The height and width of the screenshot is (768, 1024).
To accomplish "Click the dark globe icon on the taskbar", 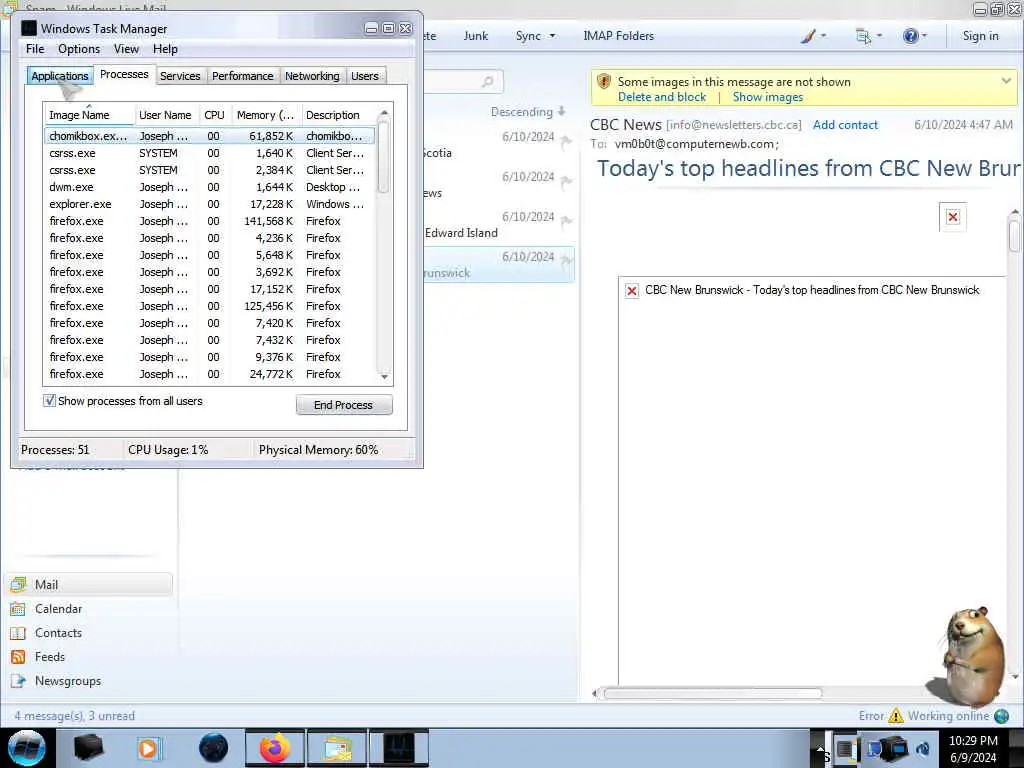I will [x=213, y=748].
